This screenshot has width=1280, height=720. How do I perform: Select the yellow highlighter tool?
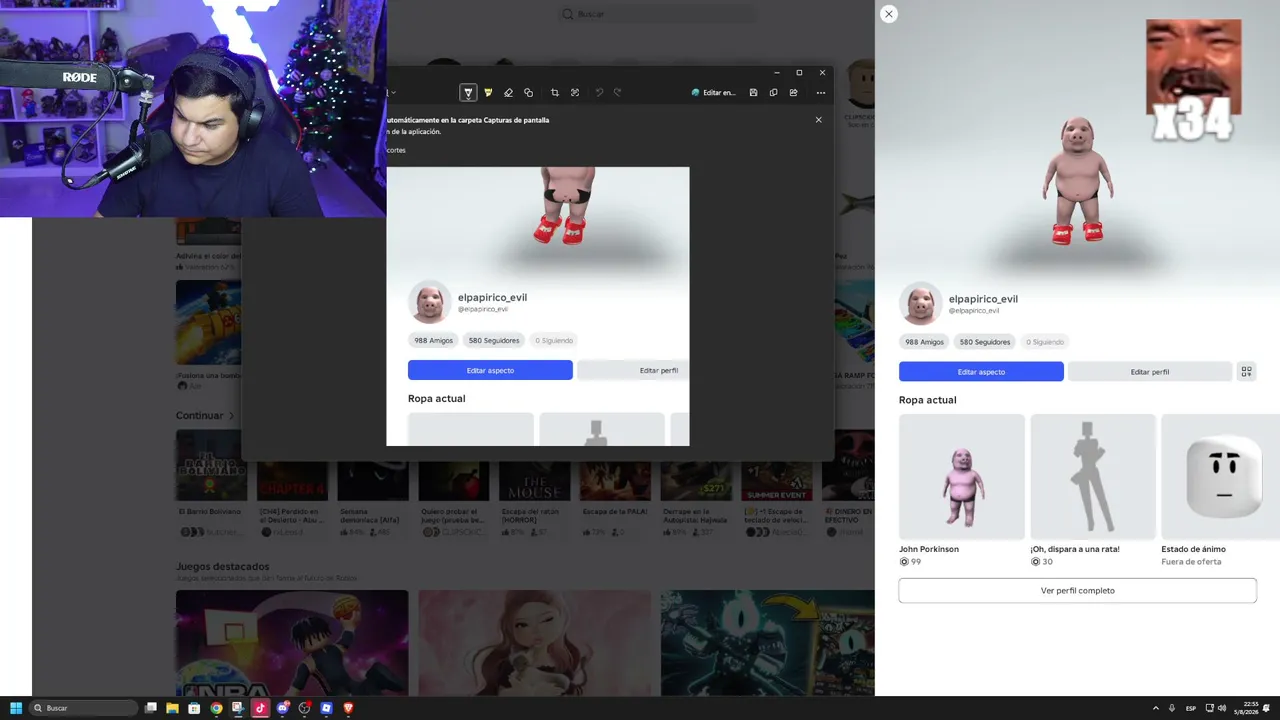pyautogui.click(x=488, y=93)
